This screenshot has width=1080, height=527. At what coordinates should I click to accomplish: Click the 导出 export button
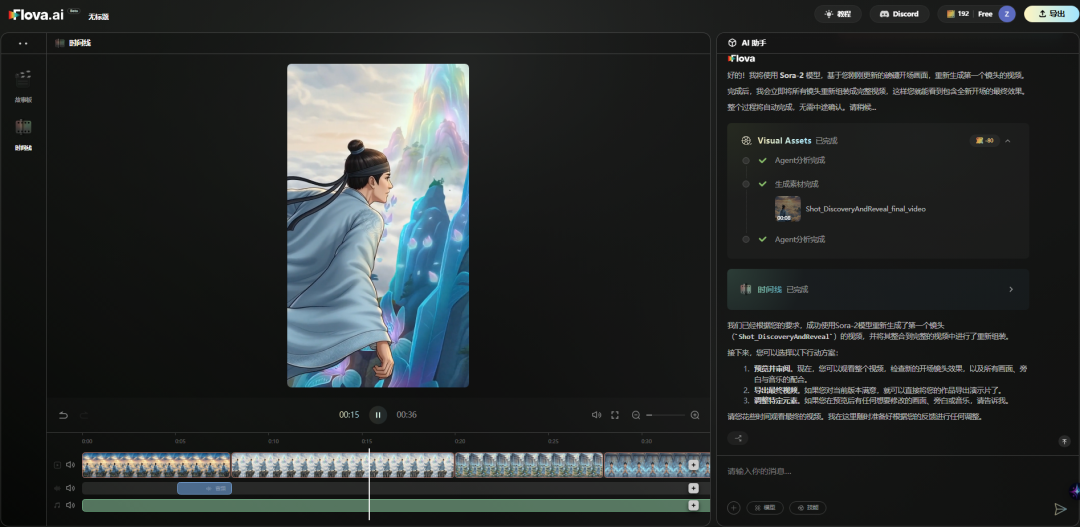coord(1050,14)
